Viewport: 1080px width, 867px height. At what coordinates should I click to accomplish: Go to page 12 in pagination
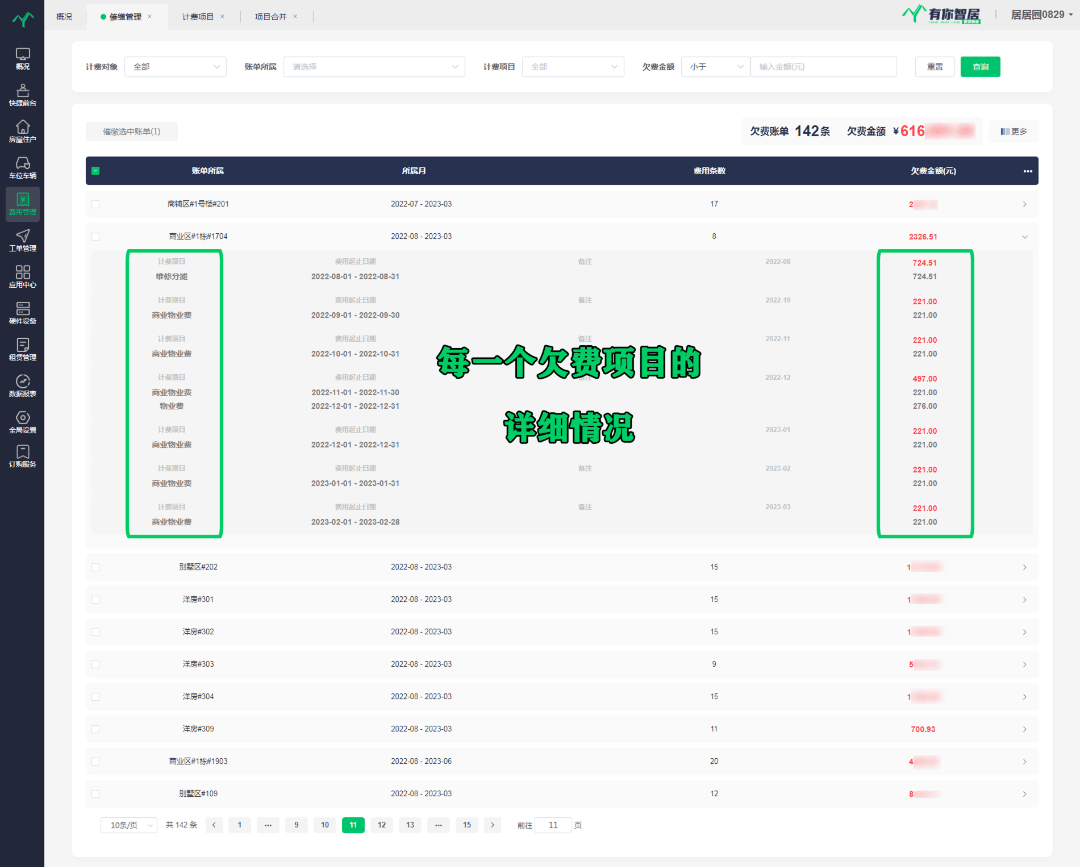point(381,825)
